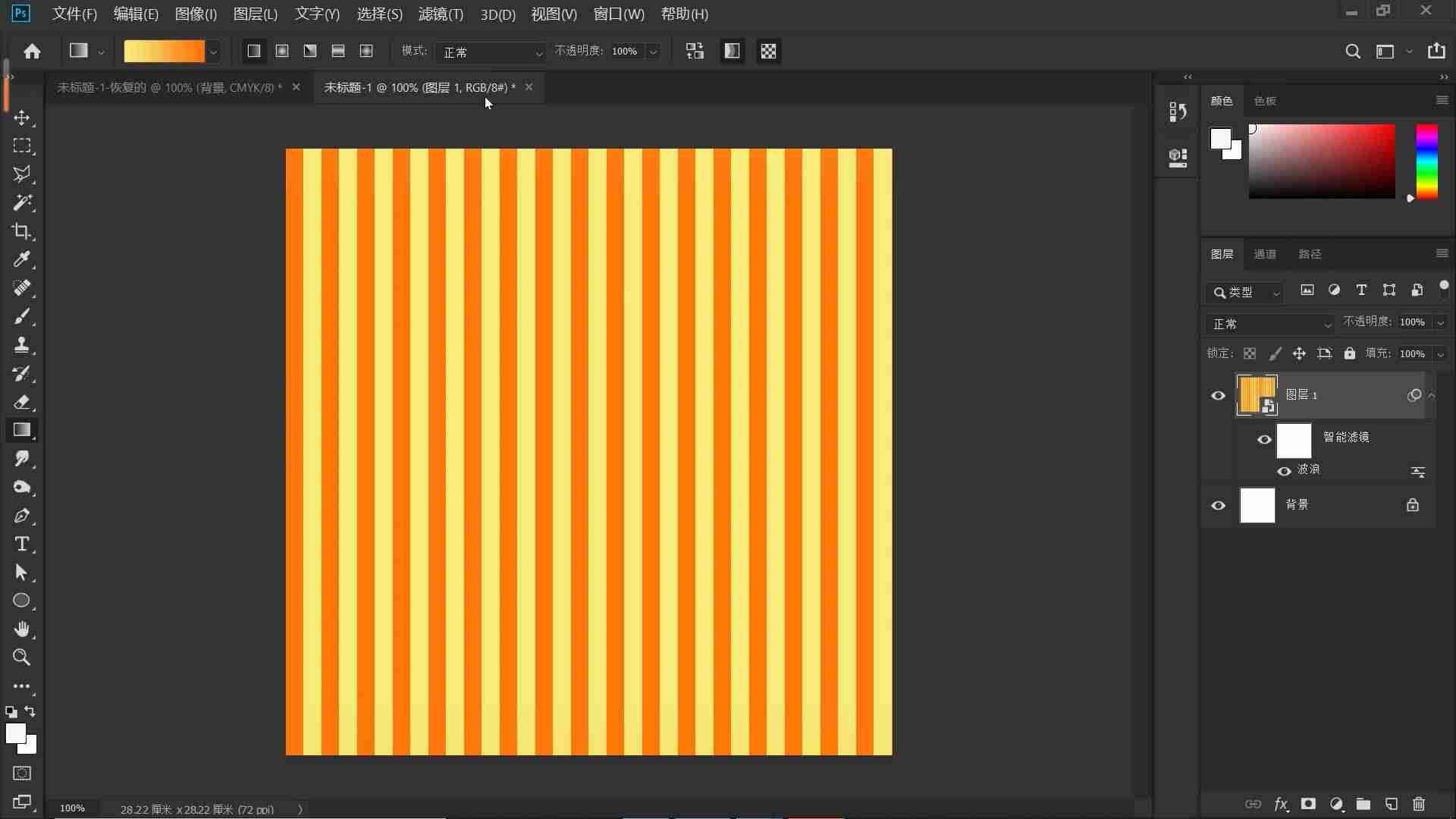This screenshot has height=819, width=1456.
Task: Create a new fill or adjustment layer
Action: (x=1336, y=804)
